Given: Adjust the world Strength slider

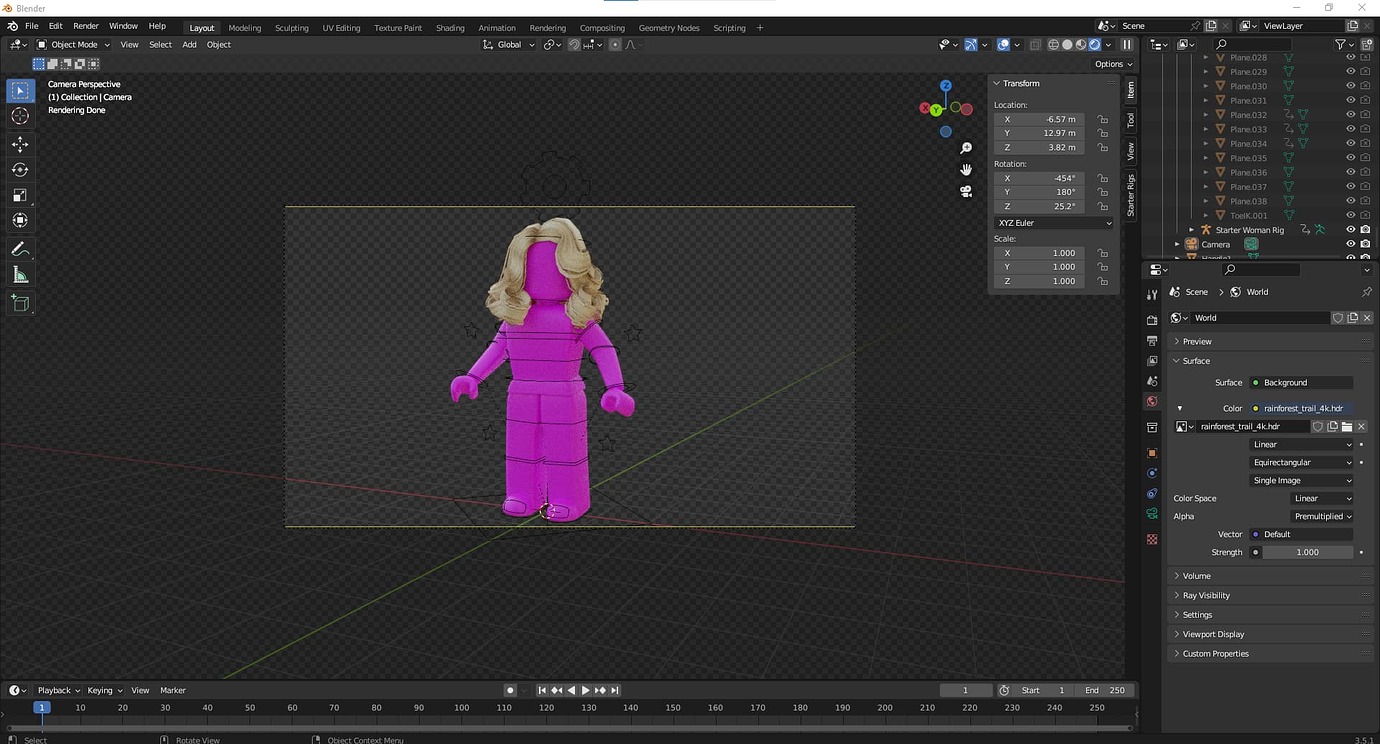Looking at the screenshot, I should 1307,551.
